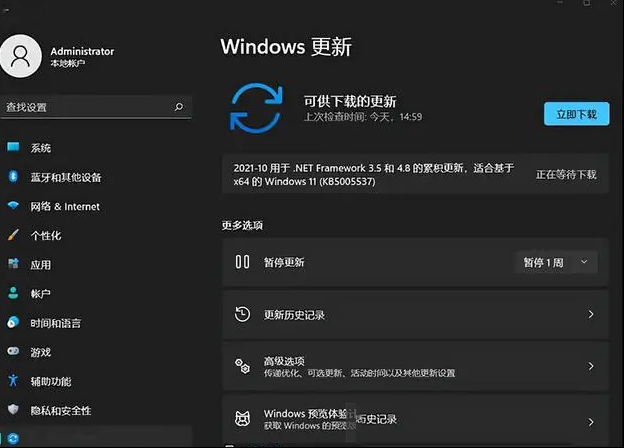Click the pause icon beside 暂停更新

(242, 262)
